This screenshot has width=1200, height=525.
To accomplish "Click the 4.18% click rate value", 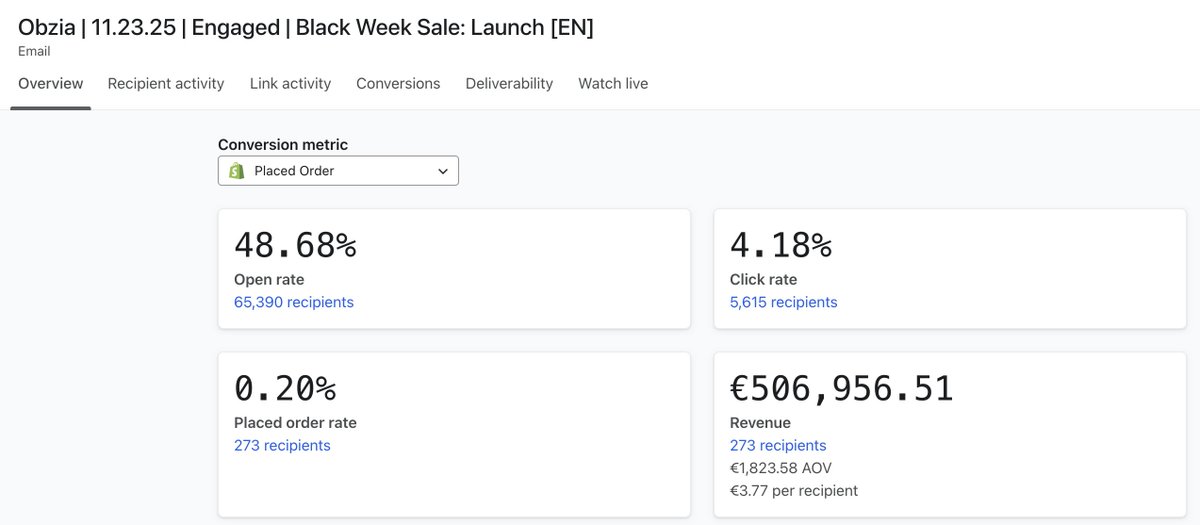I will click(781, 245).
